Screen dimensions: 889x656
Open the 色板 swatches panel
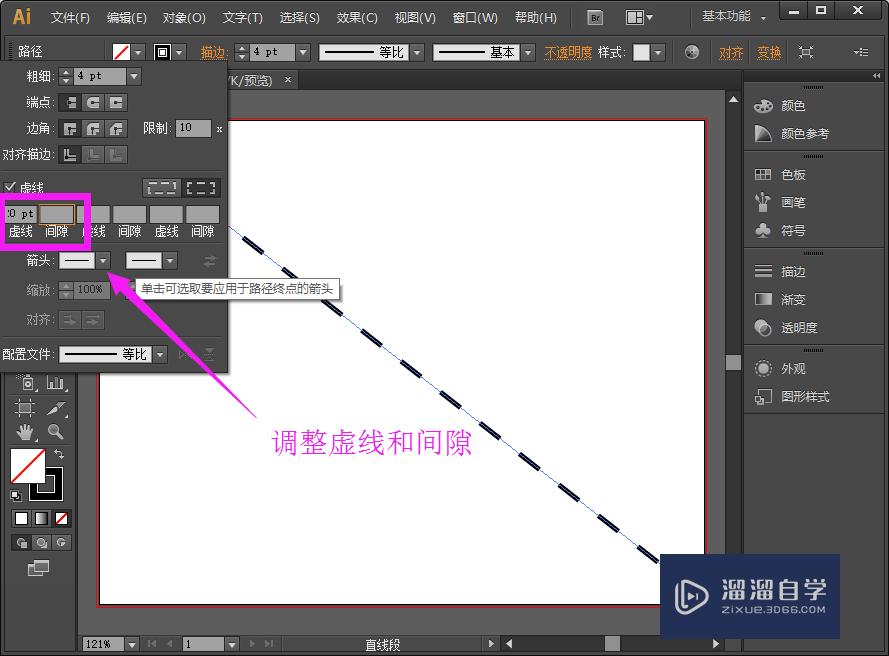click(x=780, y=175)
